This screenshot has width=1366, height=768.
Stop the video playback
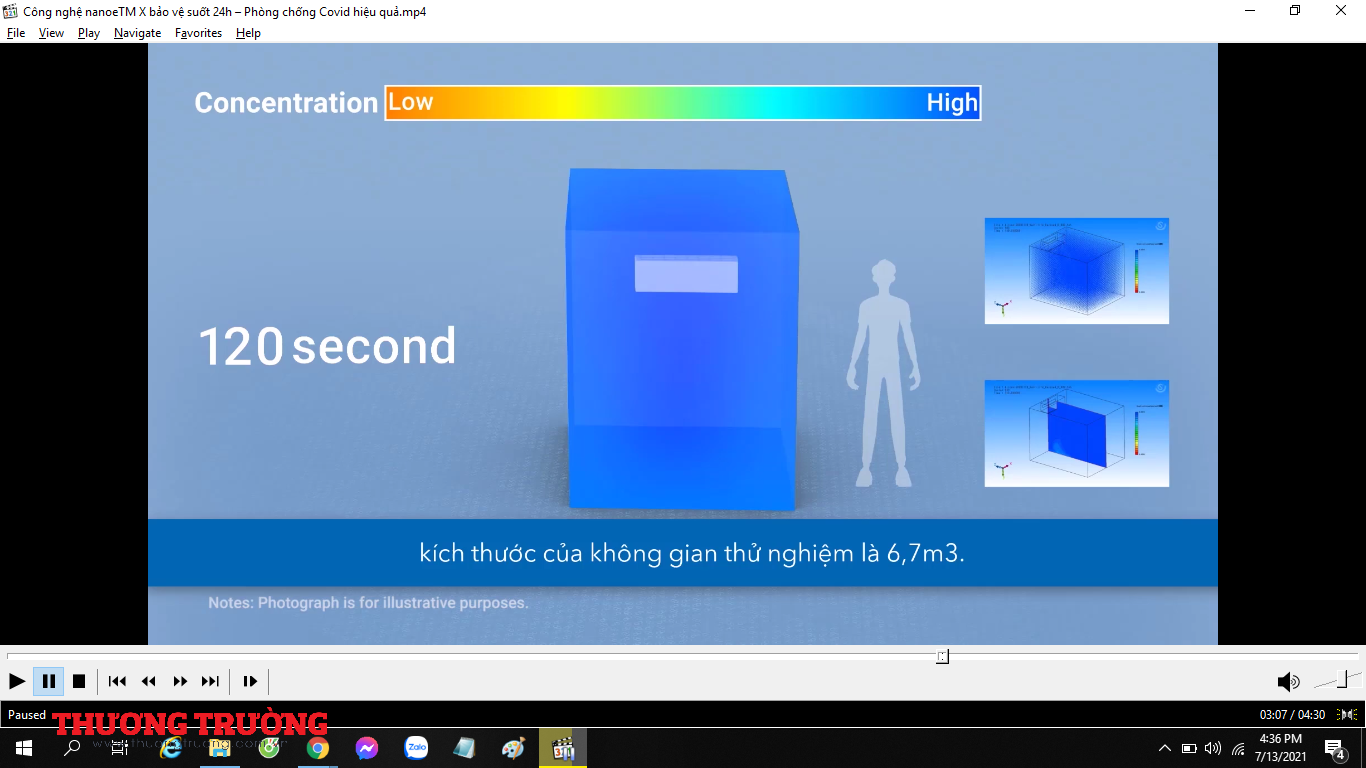79,681
